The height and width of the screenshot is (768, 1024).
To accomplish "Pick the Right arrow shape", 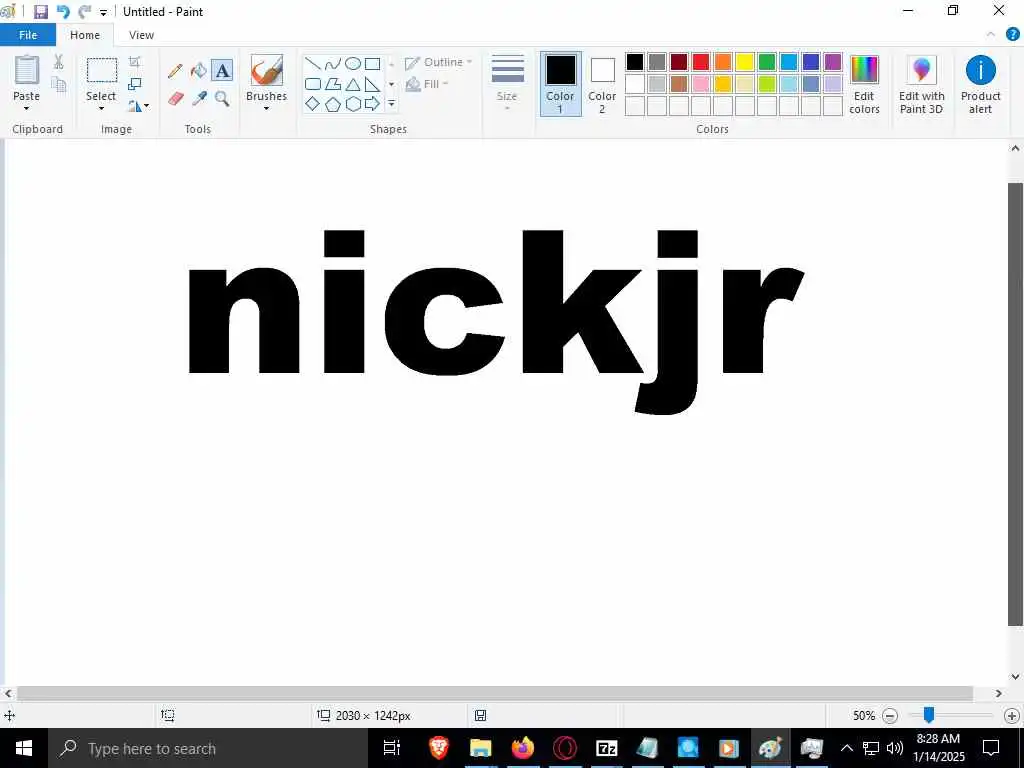I will pos(372,104).
